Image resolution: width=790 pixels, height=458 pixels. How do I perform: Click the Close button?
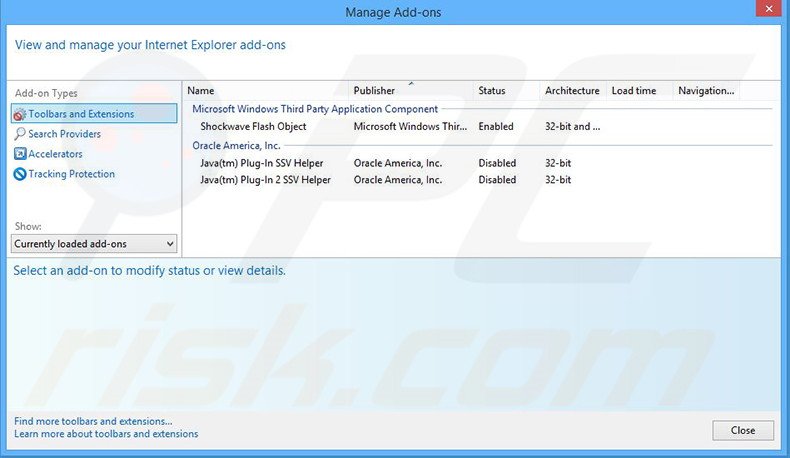(743, 430)
